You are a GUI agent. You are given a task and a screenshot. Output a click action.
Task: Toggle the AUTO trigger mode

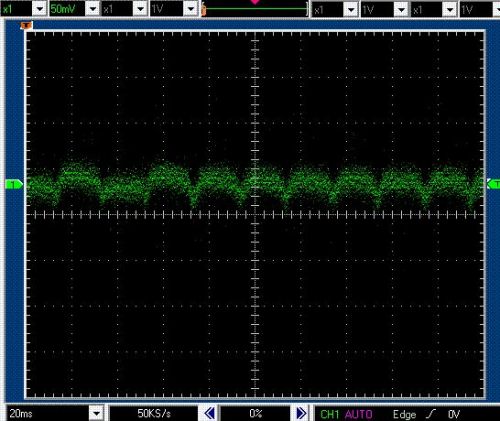pos(358,414)
